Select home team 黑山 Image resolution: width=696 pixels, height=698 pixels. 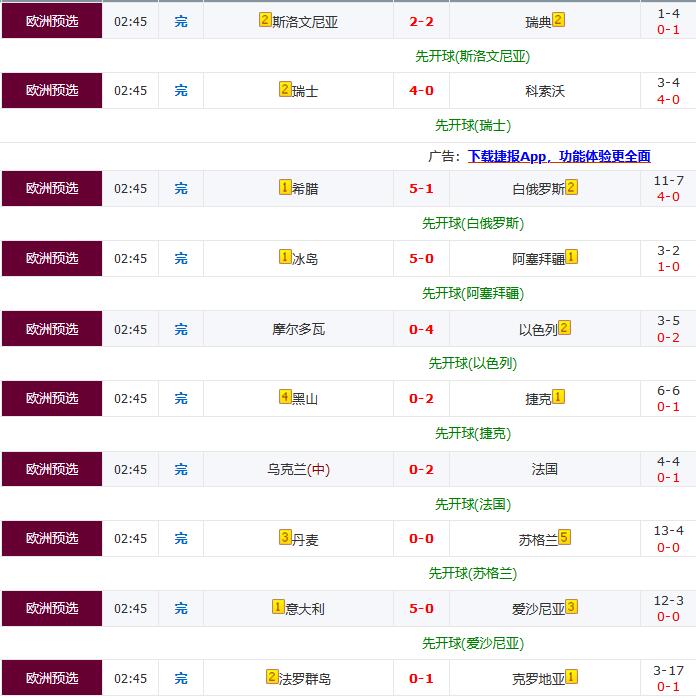pos(305,398)
